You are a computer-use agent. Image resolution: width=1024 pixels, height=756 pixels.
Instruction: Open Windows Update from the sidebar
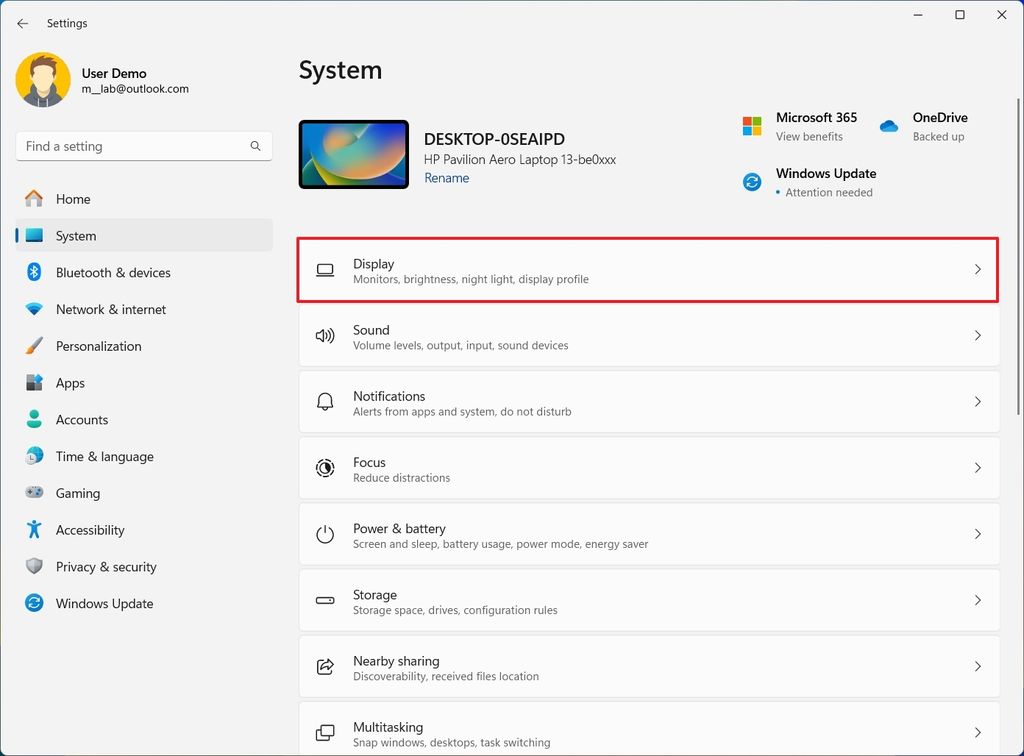[103, 603]
